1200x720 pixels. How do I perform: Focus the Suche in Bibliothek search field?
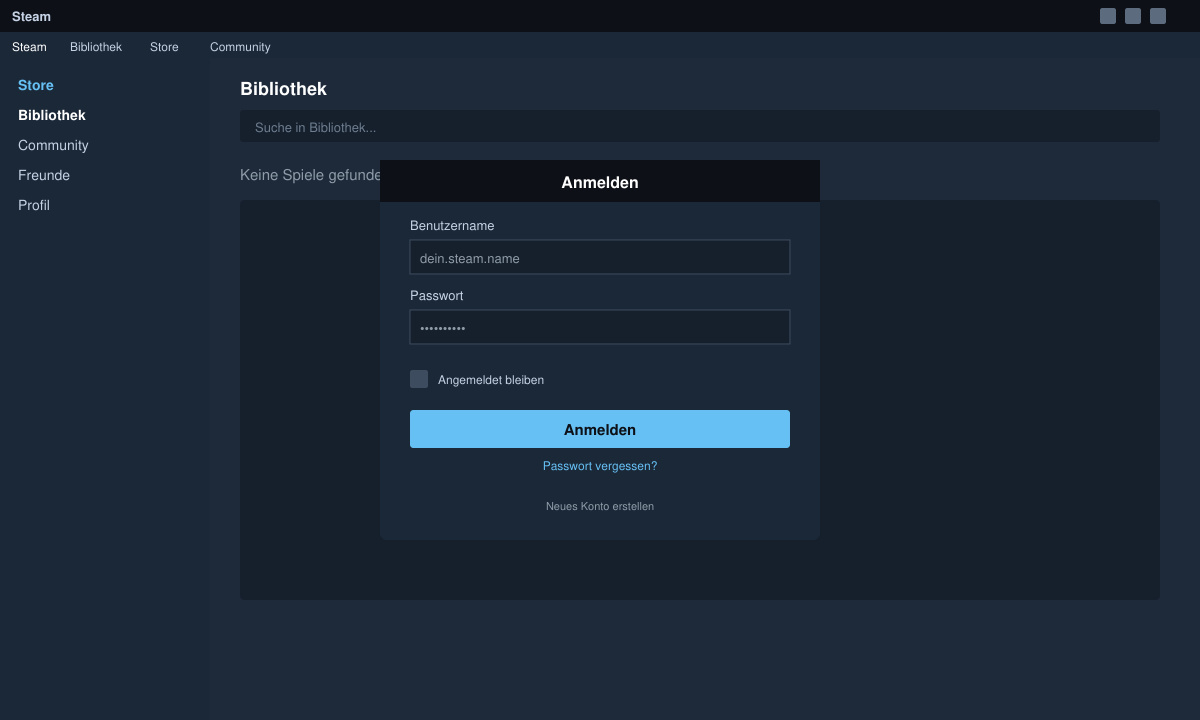(700, 126)
